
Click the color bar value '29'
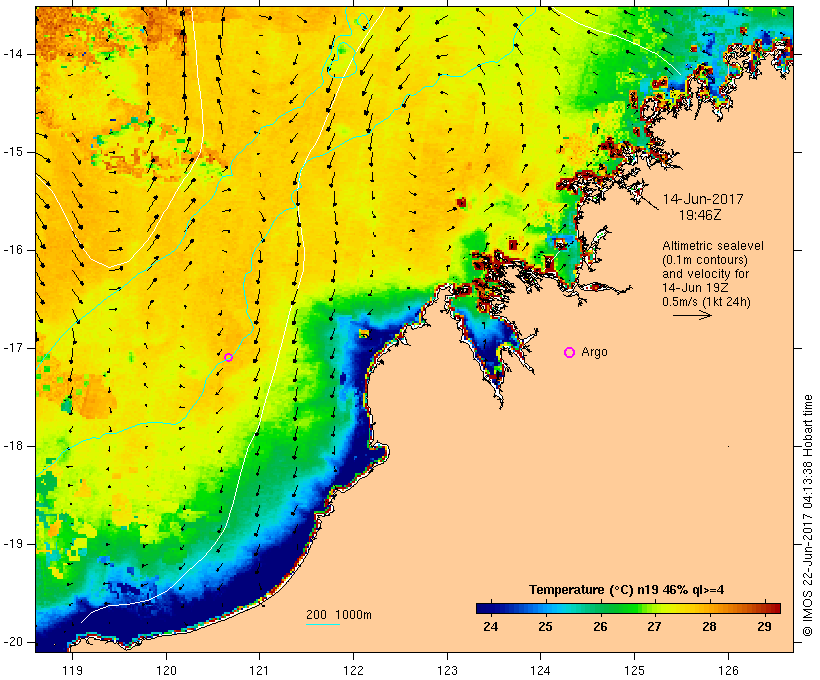tap(764, 627)
